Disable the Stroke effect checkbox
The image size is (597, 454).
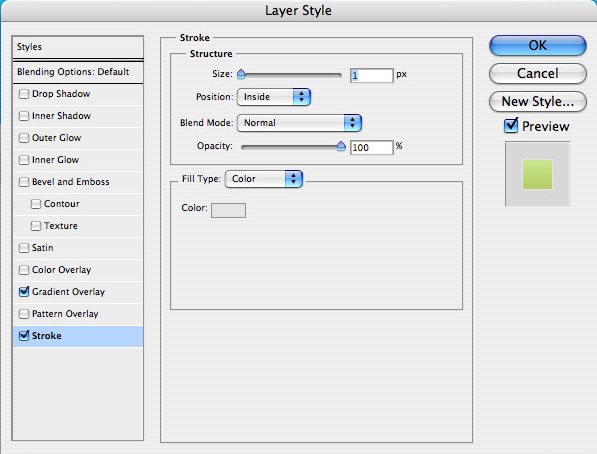[x=24, y=336]
